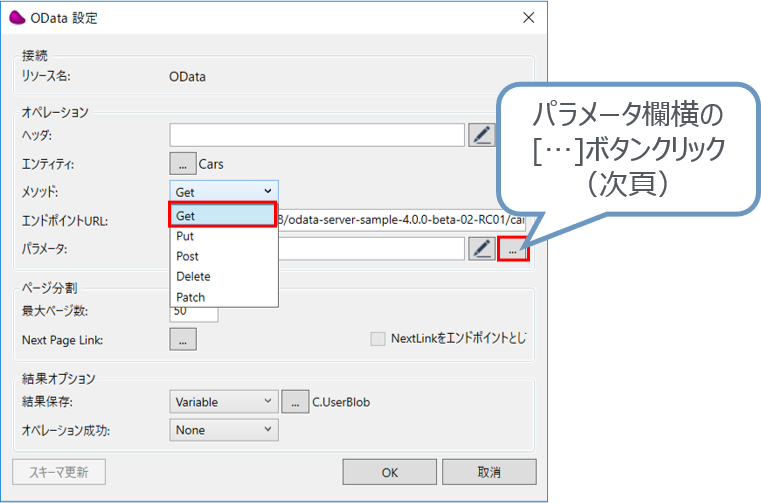The width and height of the screenshot is (761, 503).
Task: Expand the オペレーション成功 None dropdown
Action: [224, 430]
